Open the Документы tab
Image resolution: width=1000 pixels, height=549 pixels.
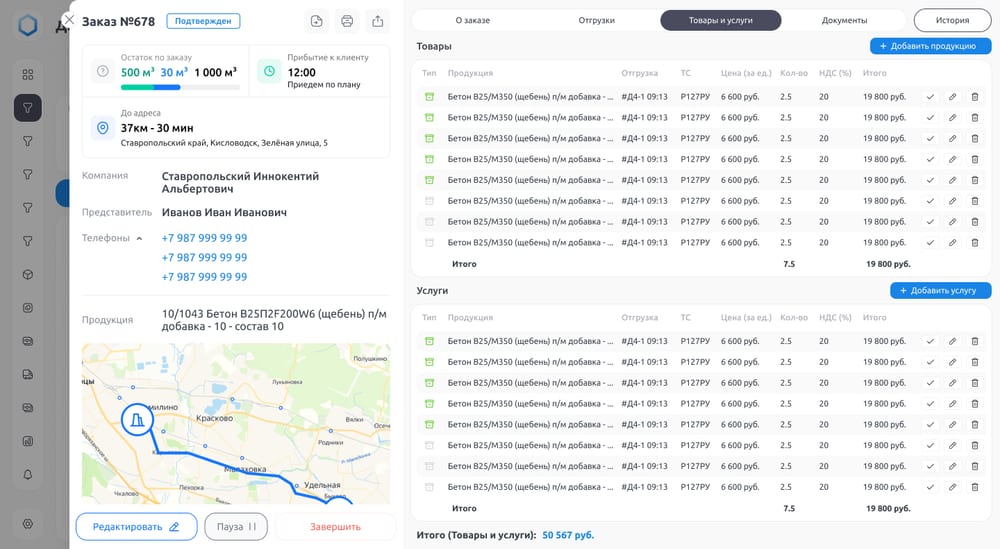(x=844, y=20)
